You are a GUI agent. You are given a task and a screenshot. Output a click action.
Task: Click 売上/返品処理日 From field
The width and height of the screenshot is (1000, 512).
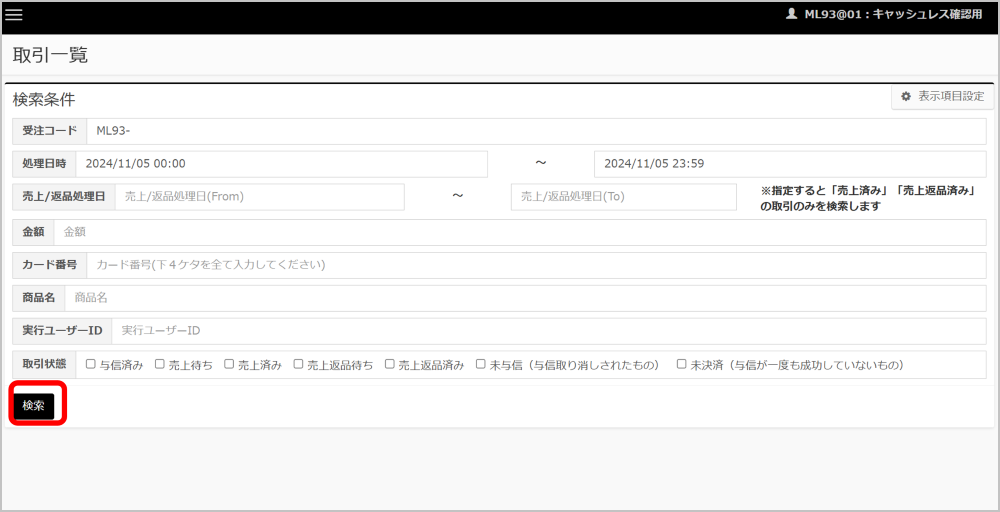point(260,197)
